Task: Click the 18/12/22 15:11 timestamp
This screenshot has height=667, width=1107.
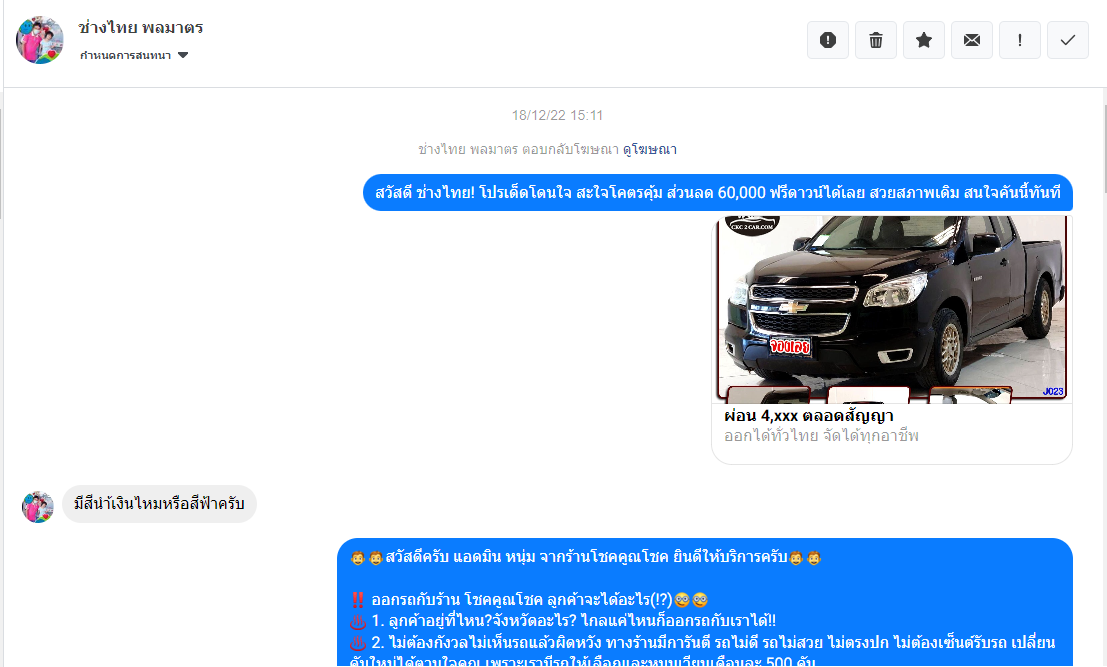Action: click(557, 116)
